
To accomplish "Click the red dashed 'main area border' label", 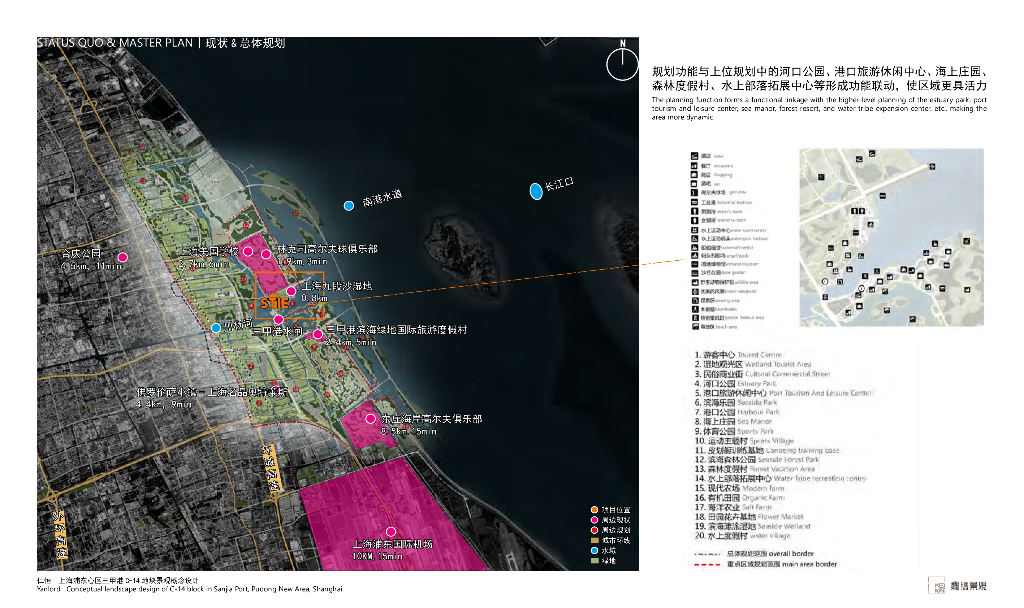I will [x=781, y=564].
